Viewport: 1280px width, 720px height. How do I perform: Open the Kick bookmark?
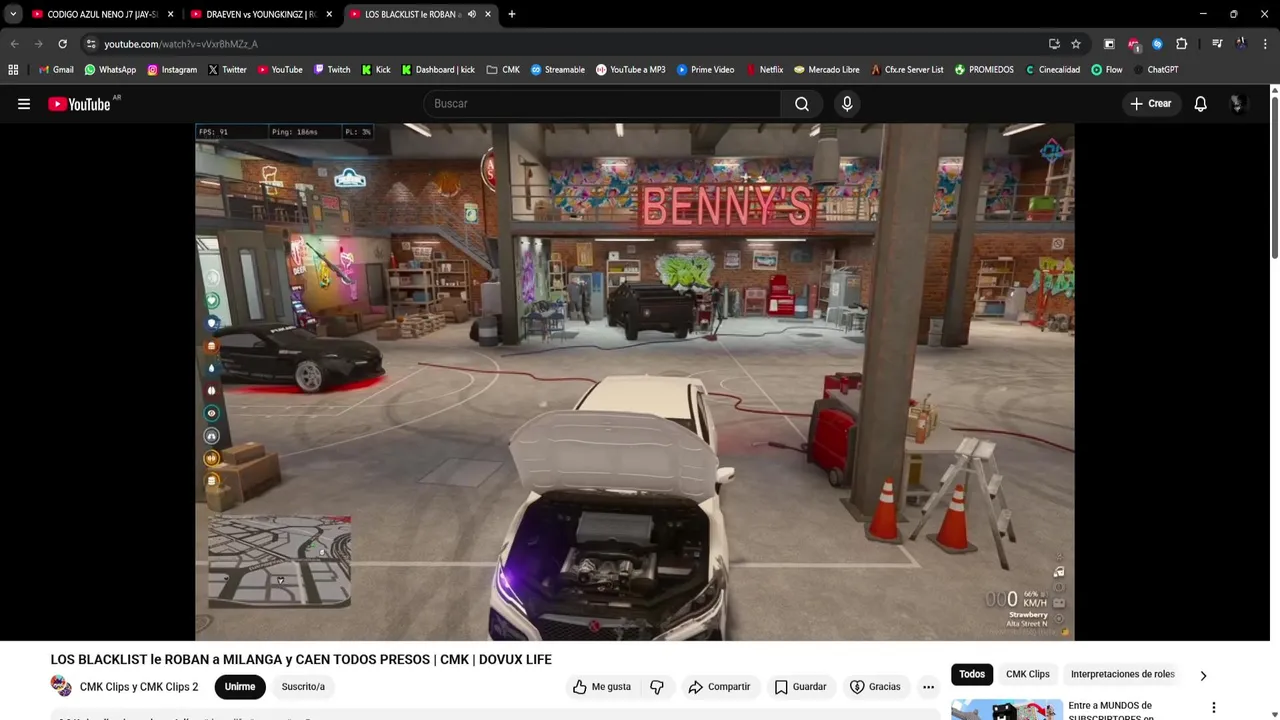tap(376, 70)
